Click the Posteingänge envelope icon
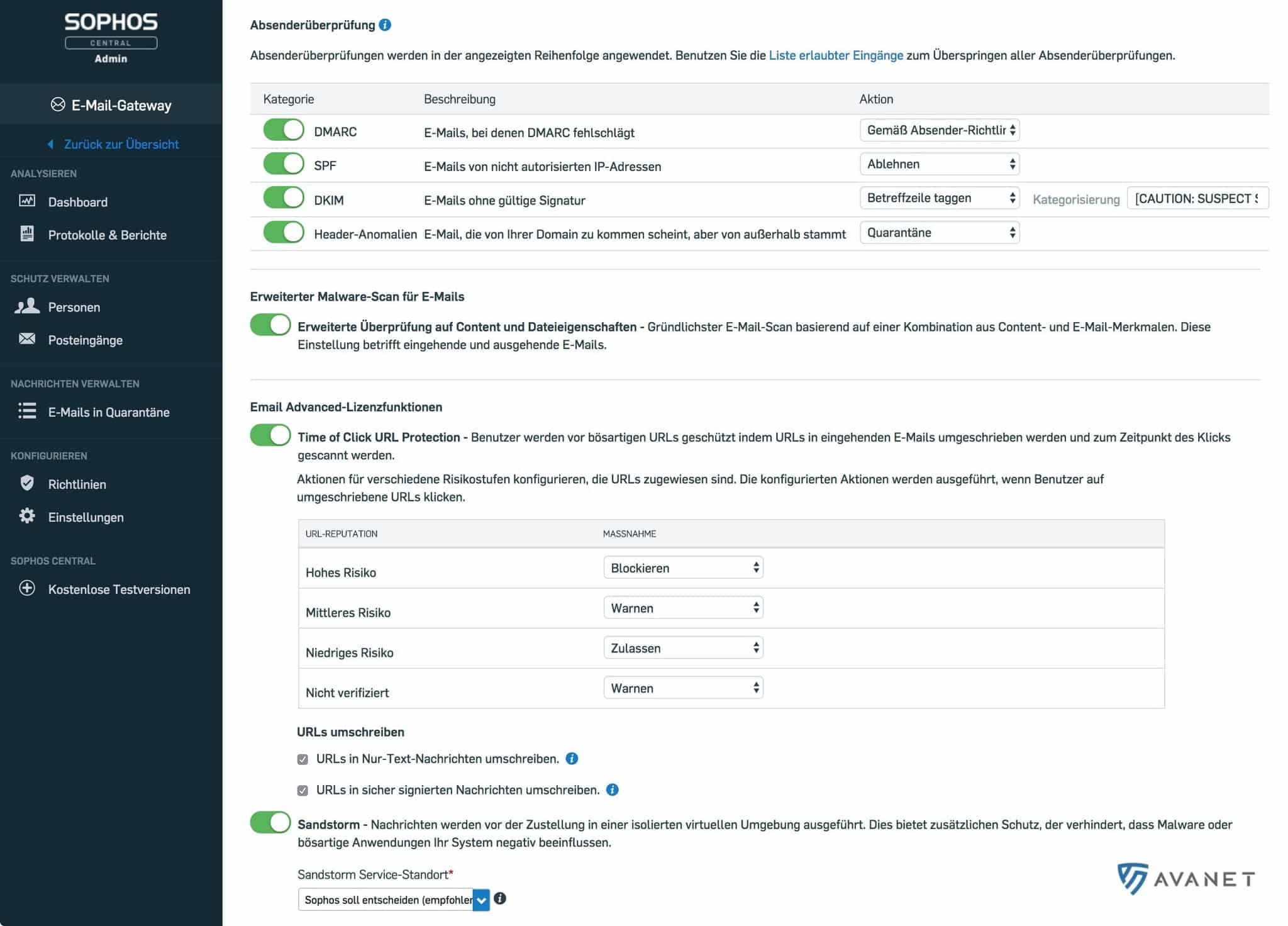This screenshot has width=1288, height=926. tap(27, 339)
